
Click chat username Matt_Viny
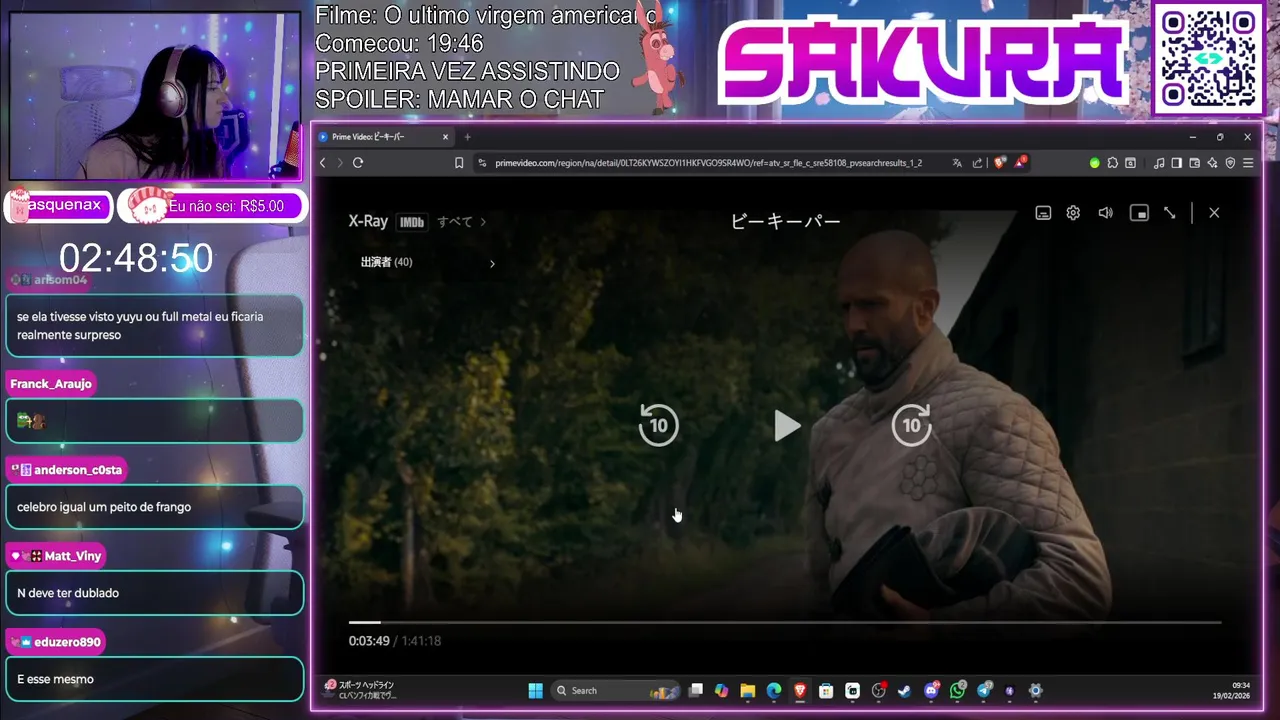(56, 556)
